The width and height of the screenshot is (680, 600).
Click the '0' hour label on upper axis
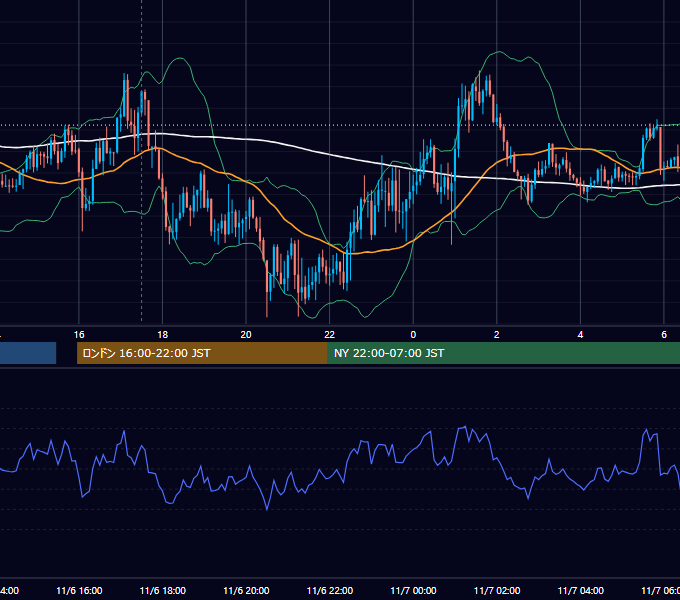click(x=413, y=335)
